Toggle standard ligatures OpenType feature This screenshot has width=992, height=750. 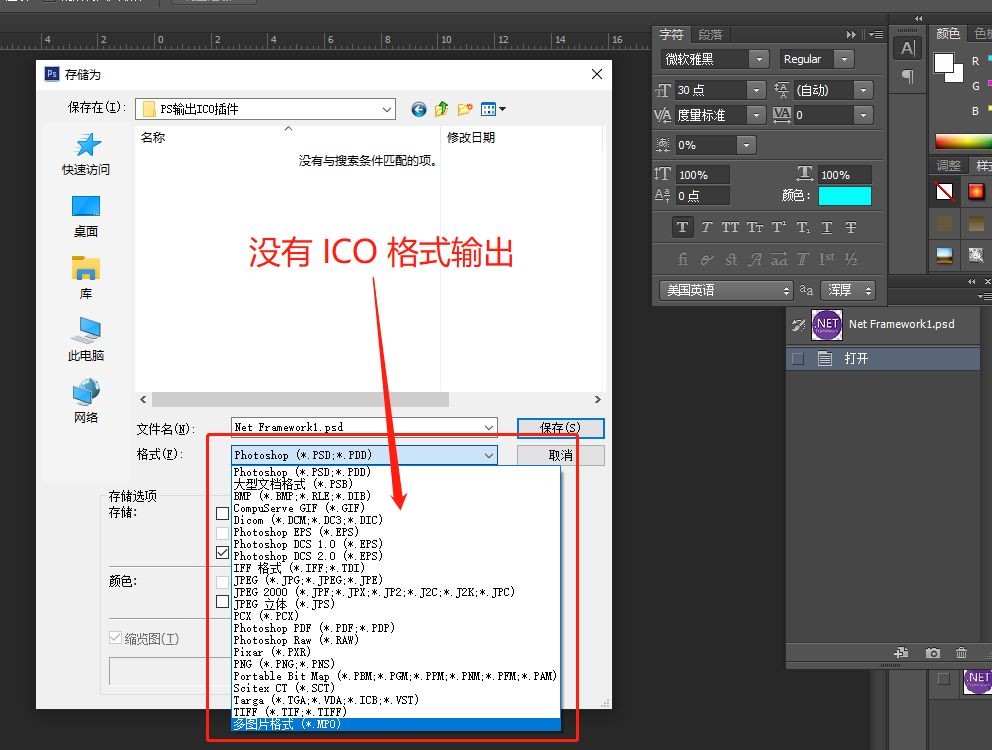[683, 259]
